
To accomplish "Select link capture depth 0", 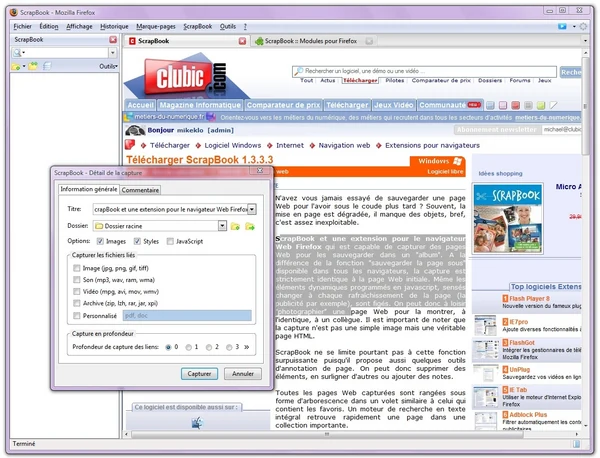I will (x=168, y=347).
